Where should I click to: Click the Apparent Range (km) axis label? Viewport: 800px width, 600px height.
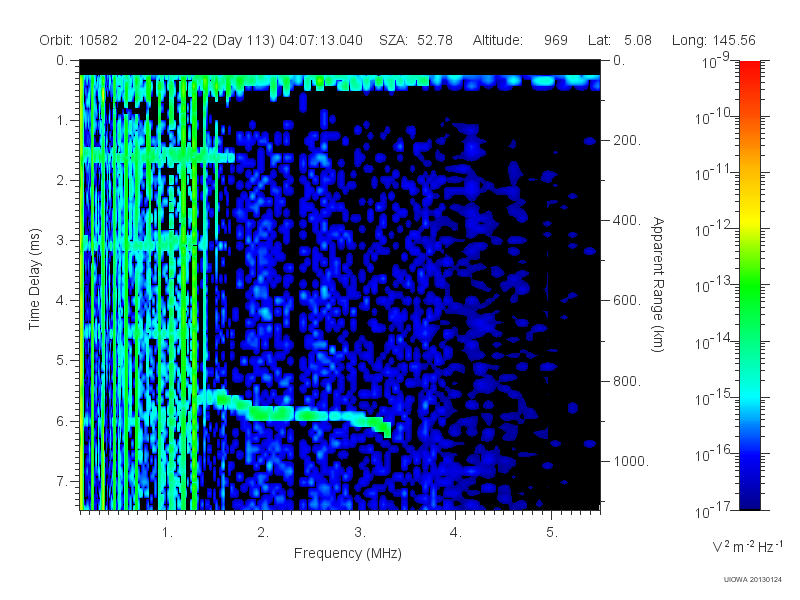658,284
